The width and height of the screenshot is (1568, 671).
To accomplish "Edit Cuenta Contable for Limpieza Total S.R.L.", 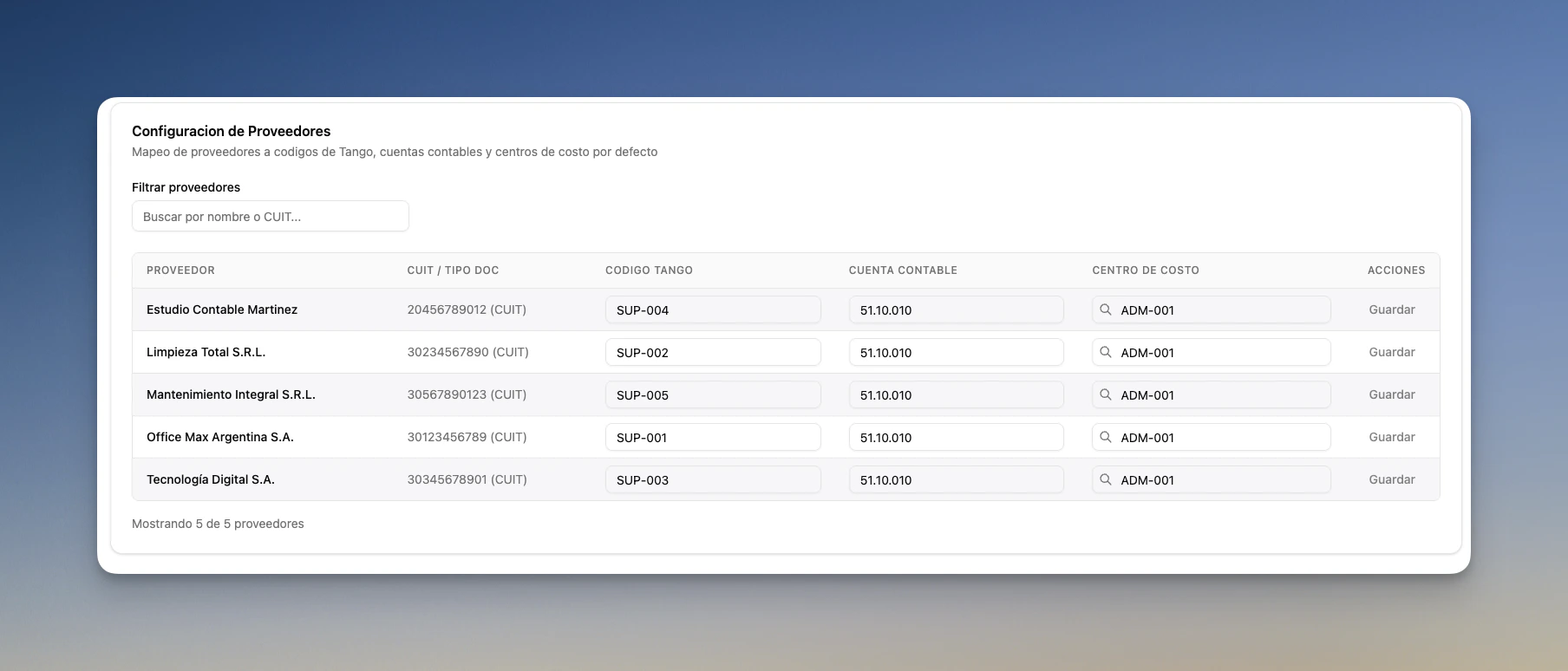I will pyautogui.click(x=957, y=352).
